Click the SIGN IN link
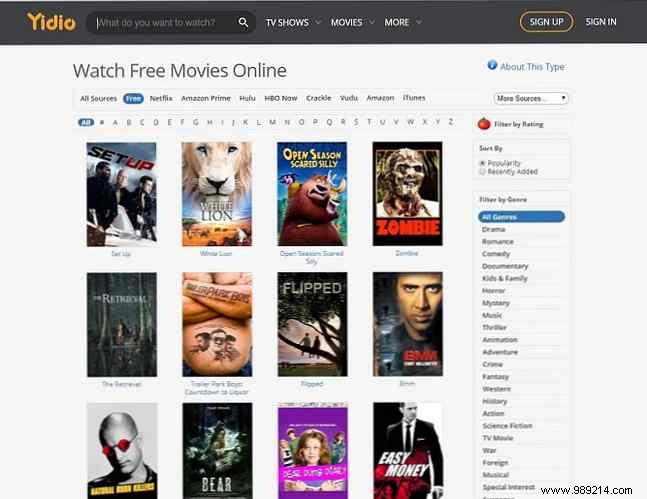The height and width of the screenshot is (499, 647). click(x=601, y=21)
